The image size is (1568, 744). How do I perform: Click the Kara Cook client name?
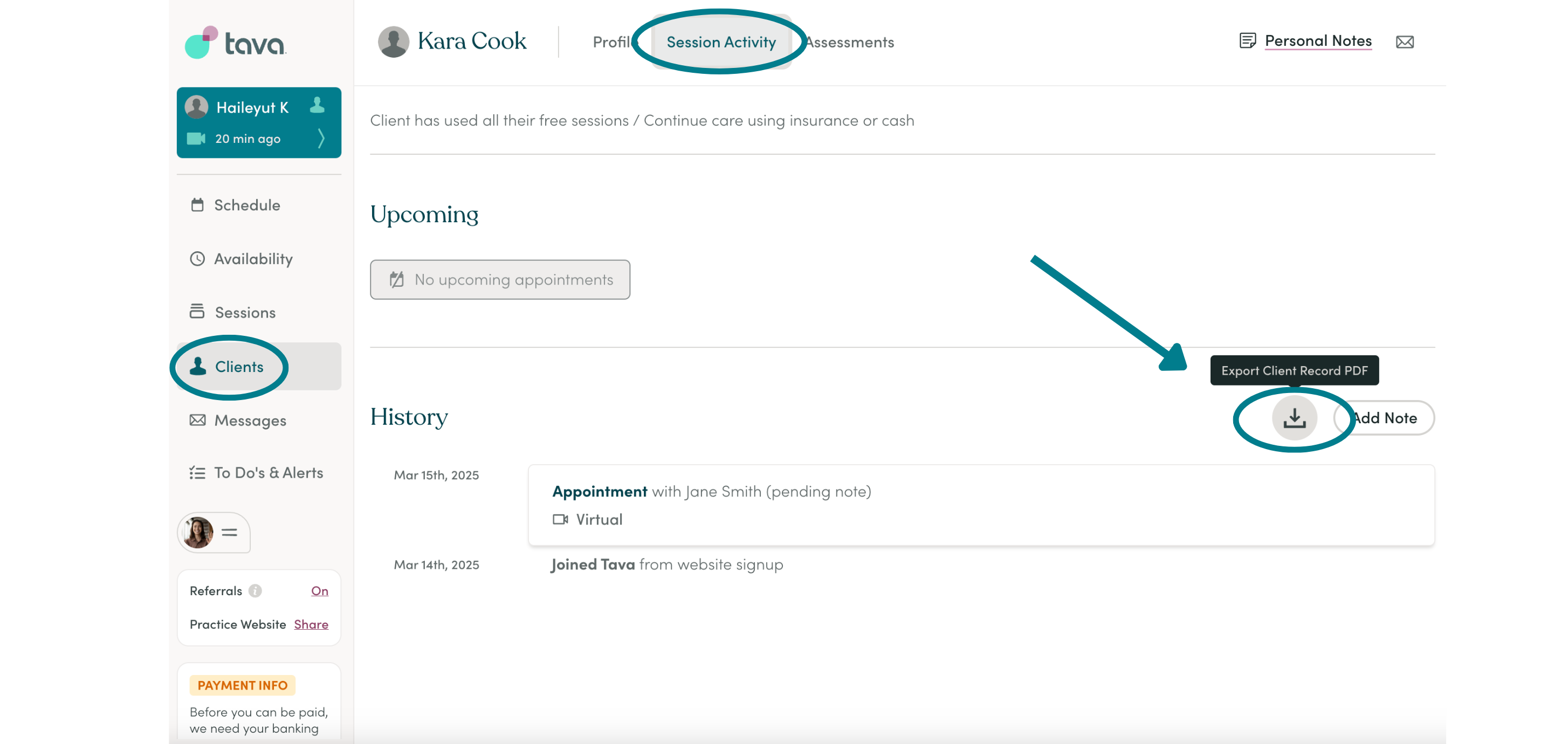click(472, 41)
